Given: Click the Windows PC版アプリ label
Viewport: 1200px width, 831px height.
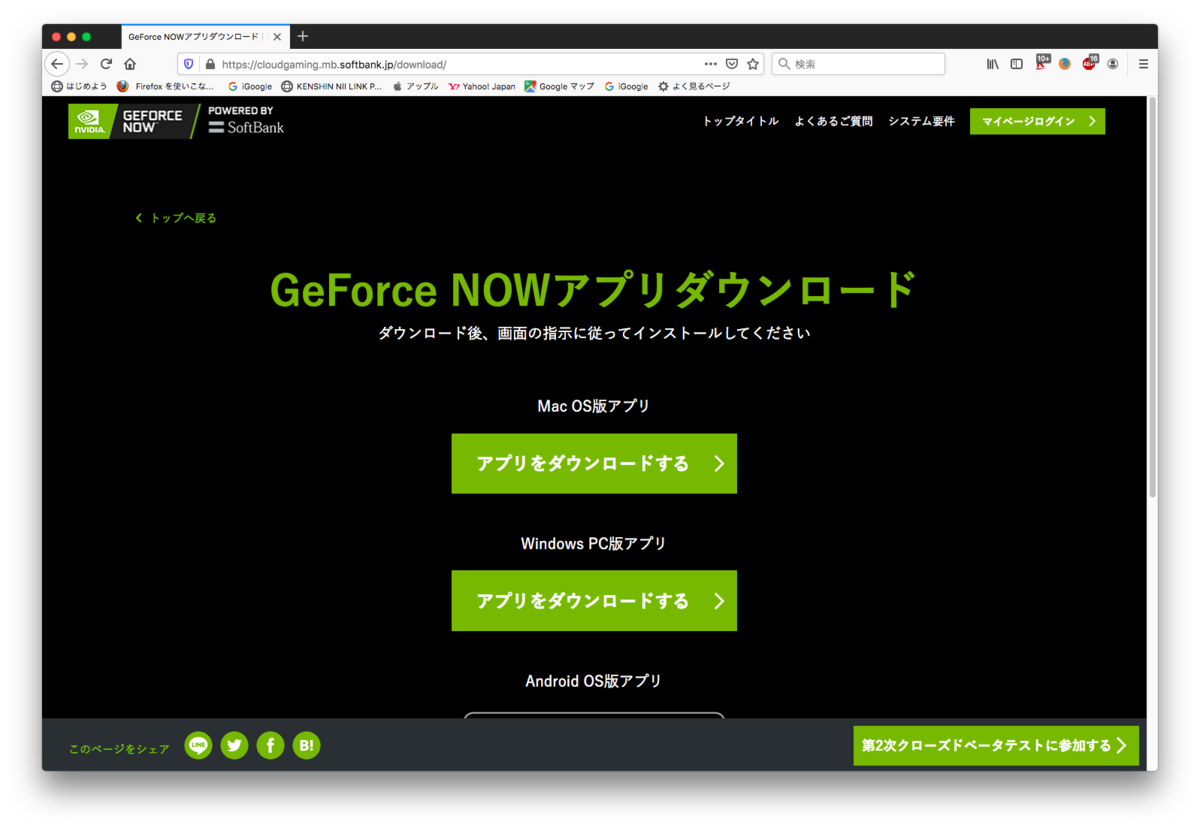Looking at the screenshot, I should coord(594,543).
